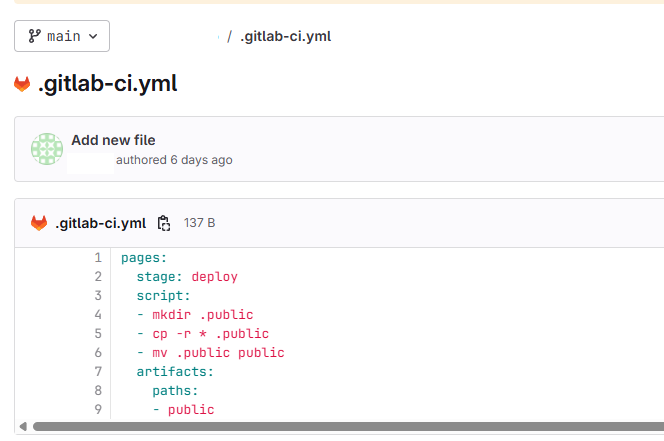Click the 'authored 6 days ago' text
Viewport: 664px width, 441px height.
point(174,160)
